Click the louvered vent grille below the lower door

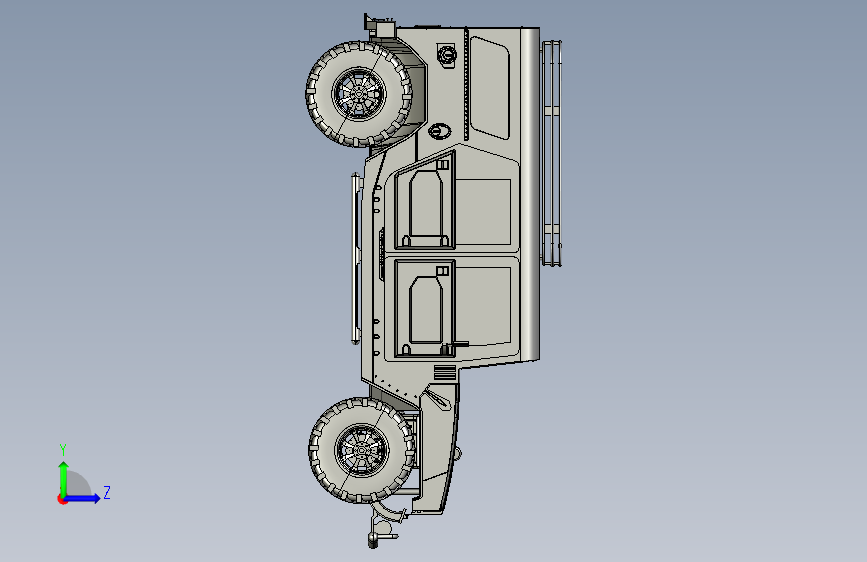coord(445,373)
